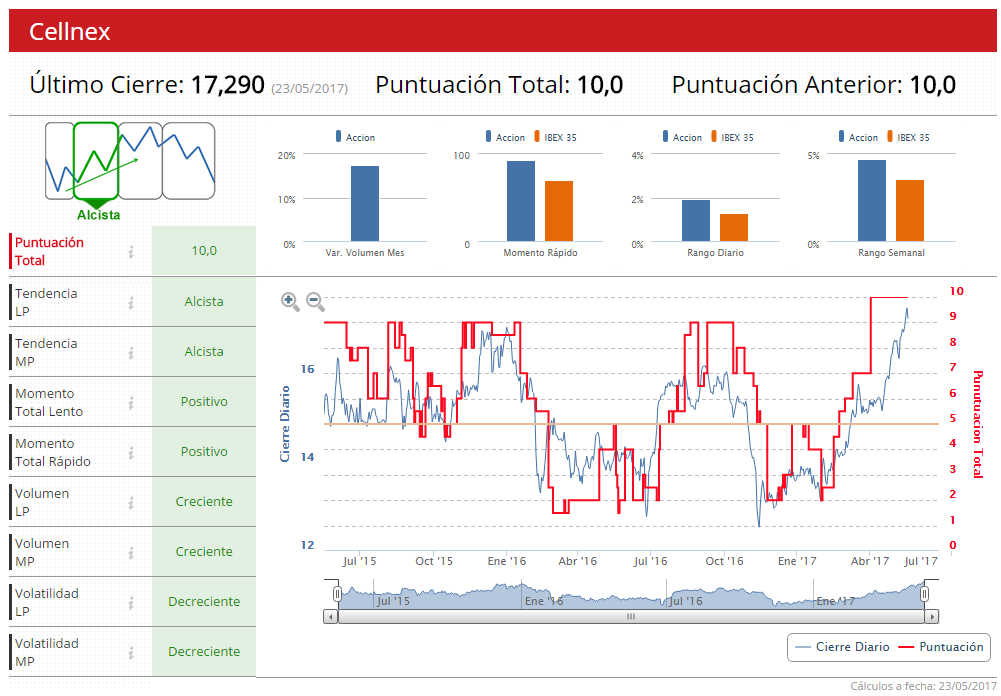Toggle Accion legend in Rango Diario chart
Viewport: 1001px width, 696px height.
tap(682, 137)
